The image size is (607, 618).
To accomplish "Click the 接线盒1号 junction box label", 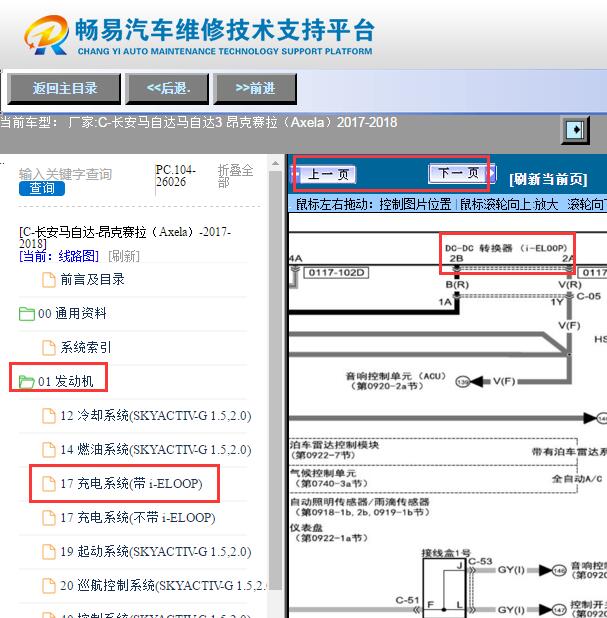I will (446, 553).
